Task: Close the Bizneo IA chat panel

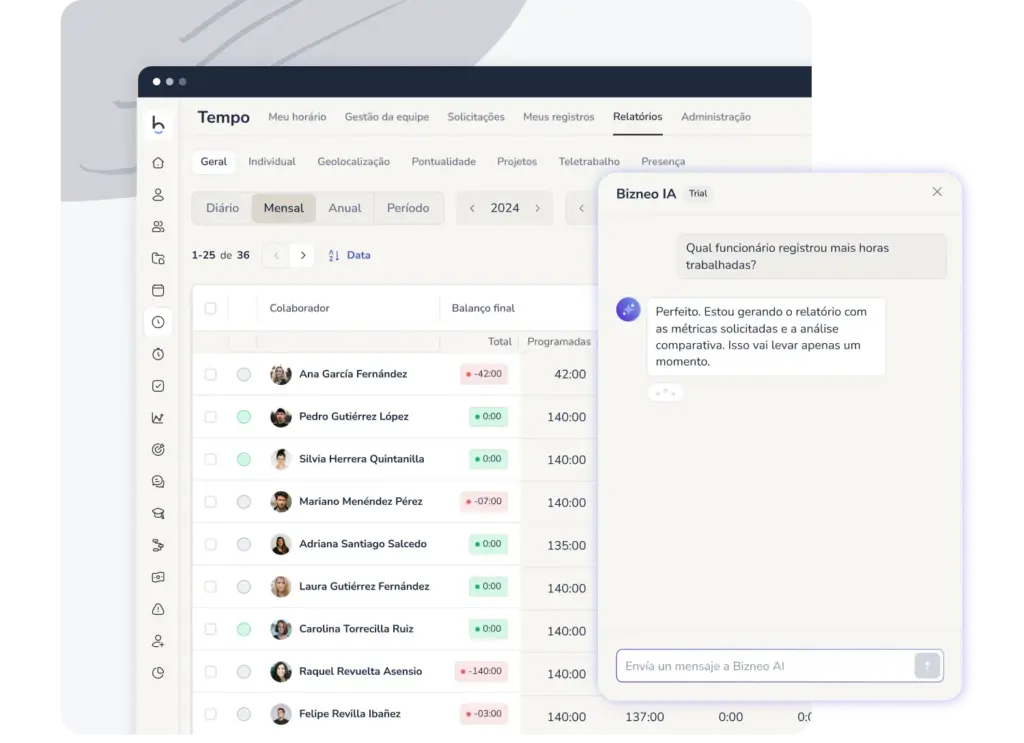Action: pos(937,191)
